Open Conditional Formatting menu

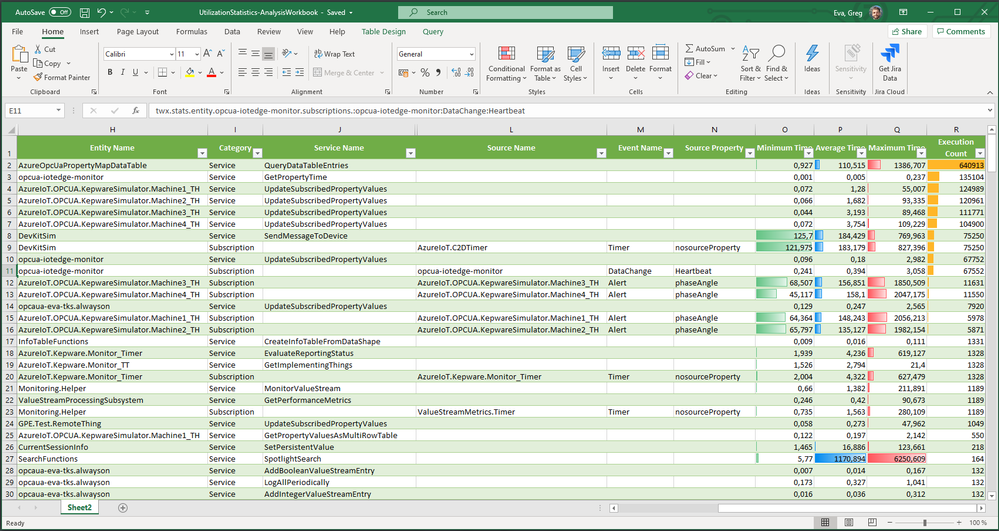[x=507, y=64]
